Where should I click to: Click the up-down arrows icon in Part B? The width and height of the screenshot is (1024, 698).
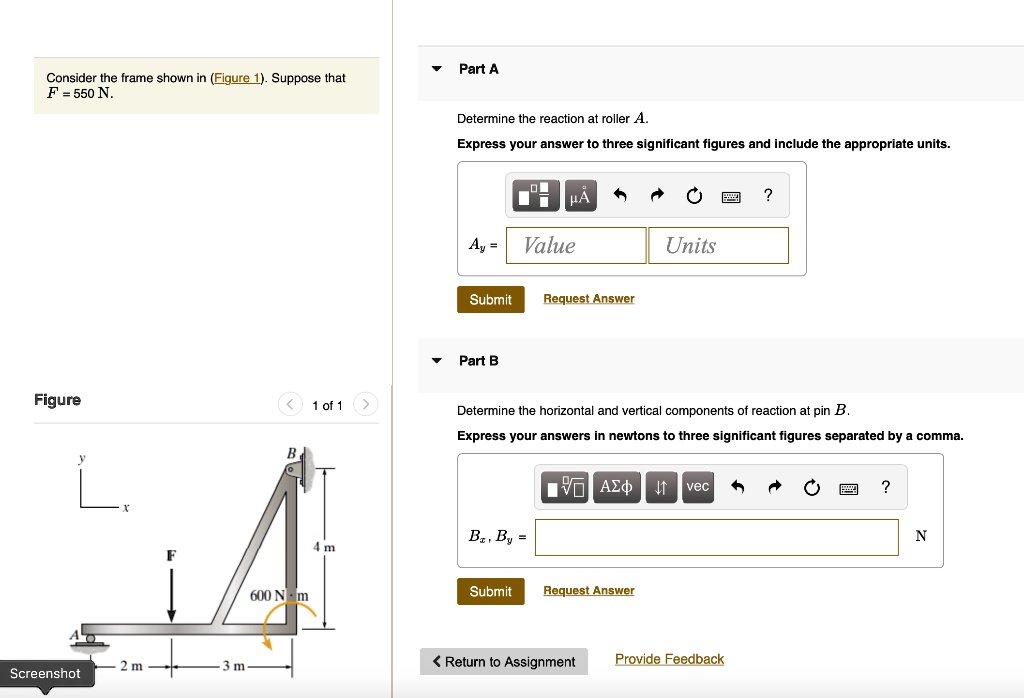coord(660,487)
